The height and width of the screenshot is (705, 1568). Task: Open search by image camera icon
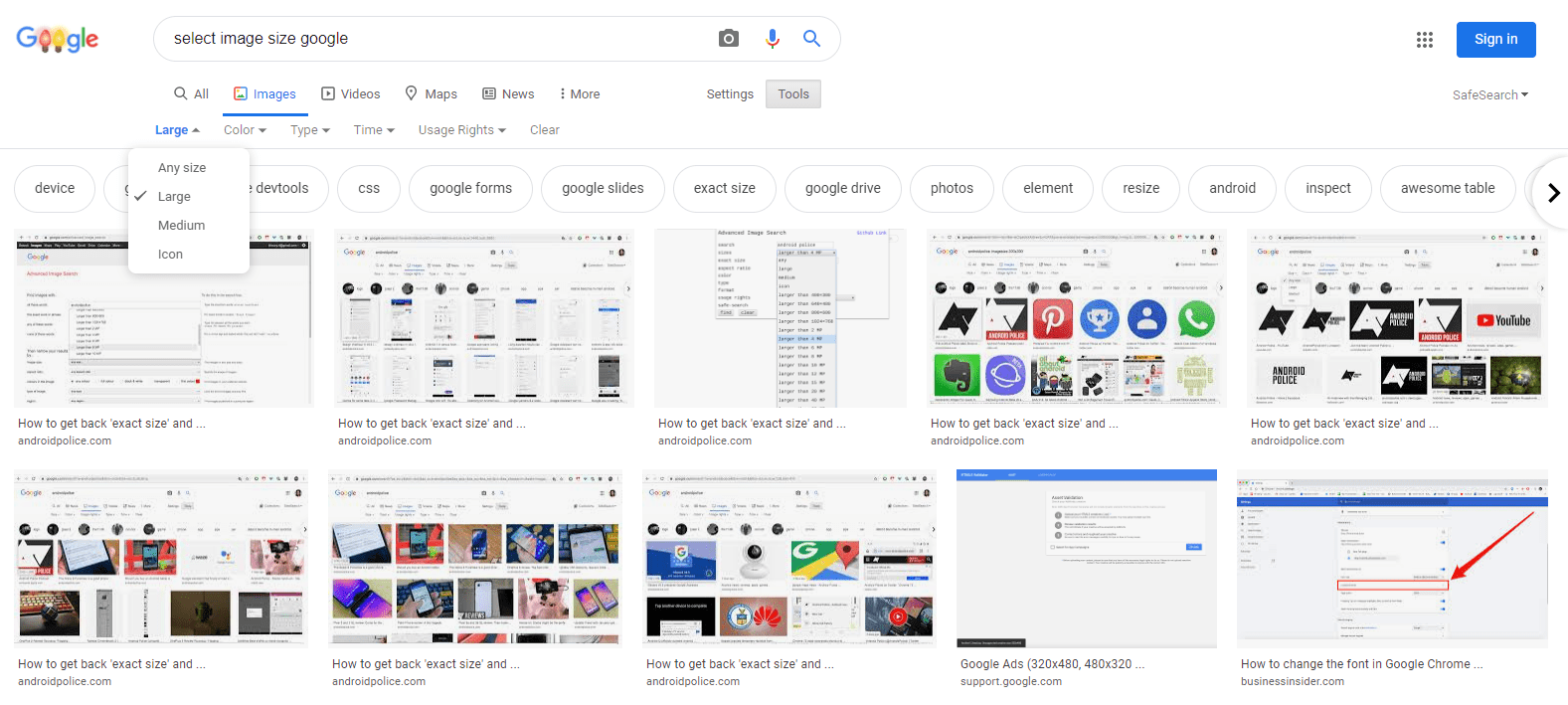[729, 39]
